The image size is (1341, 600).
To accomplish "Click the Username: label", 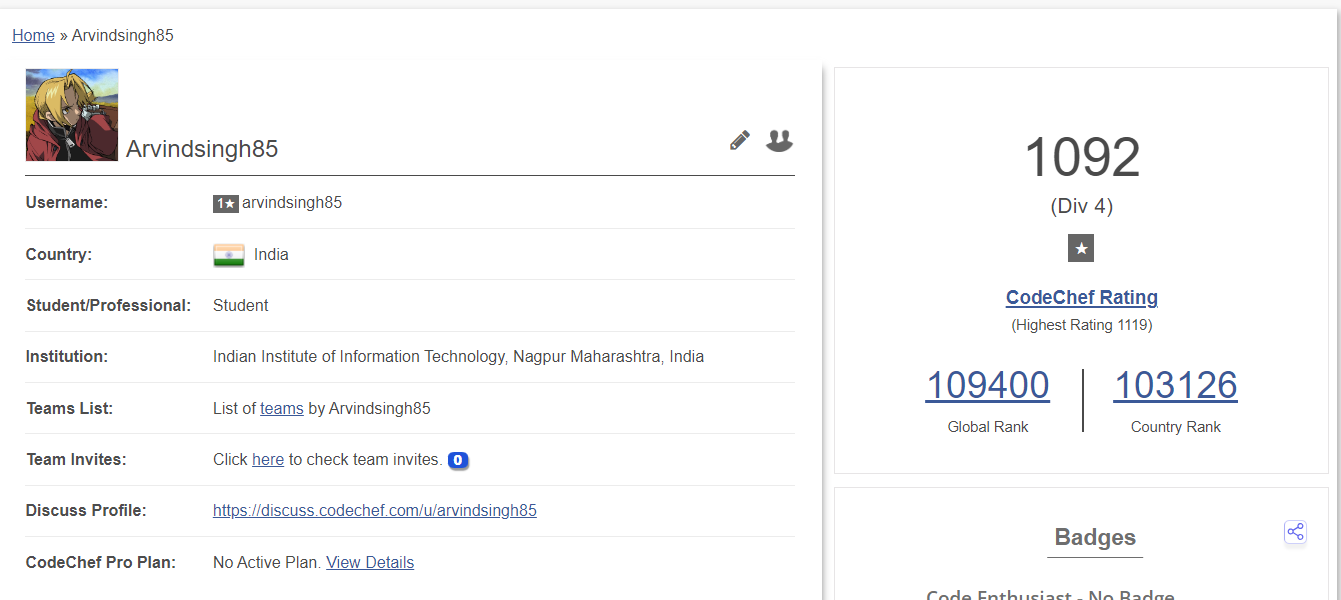I will [x=67, y=203].
